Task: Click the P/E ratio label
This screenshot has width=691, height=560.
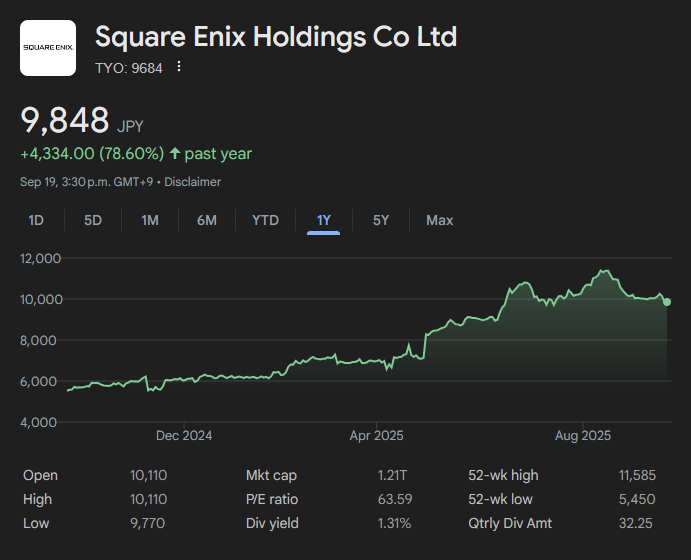Action: (x=272, y=499)
